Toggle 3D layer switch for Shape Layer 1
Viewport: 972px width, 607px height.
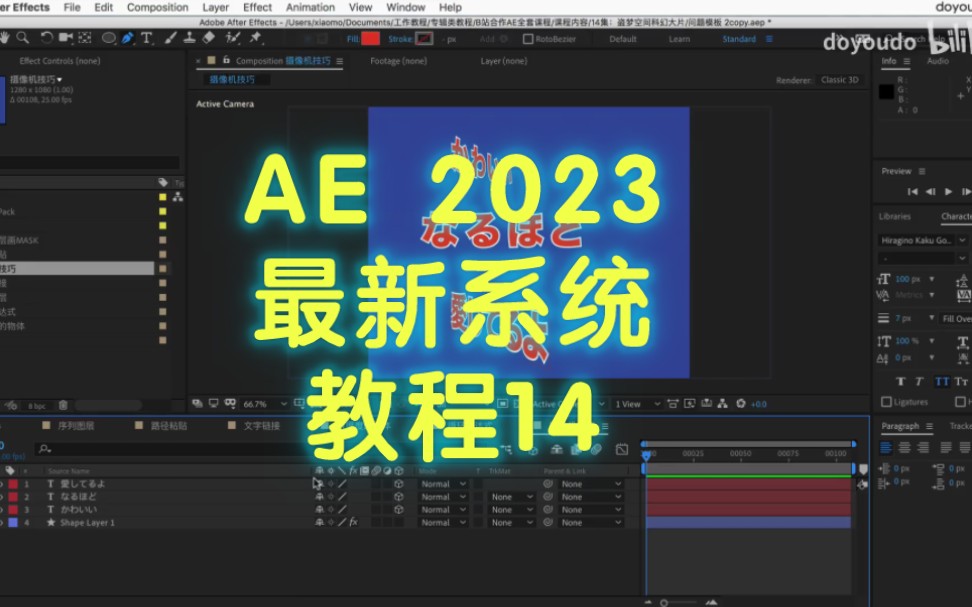pos(398,521)
